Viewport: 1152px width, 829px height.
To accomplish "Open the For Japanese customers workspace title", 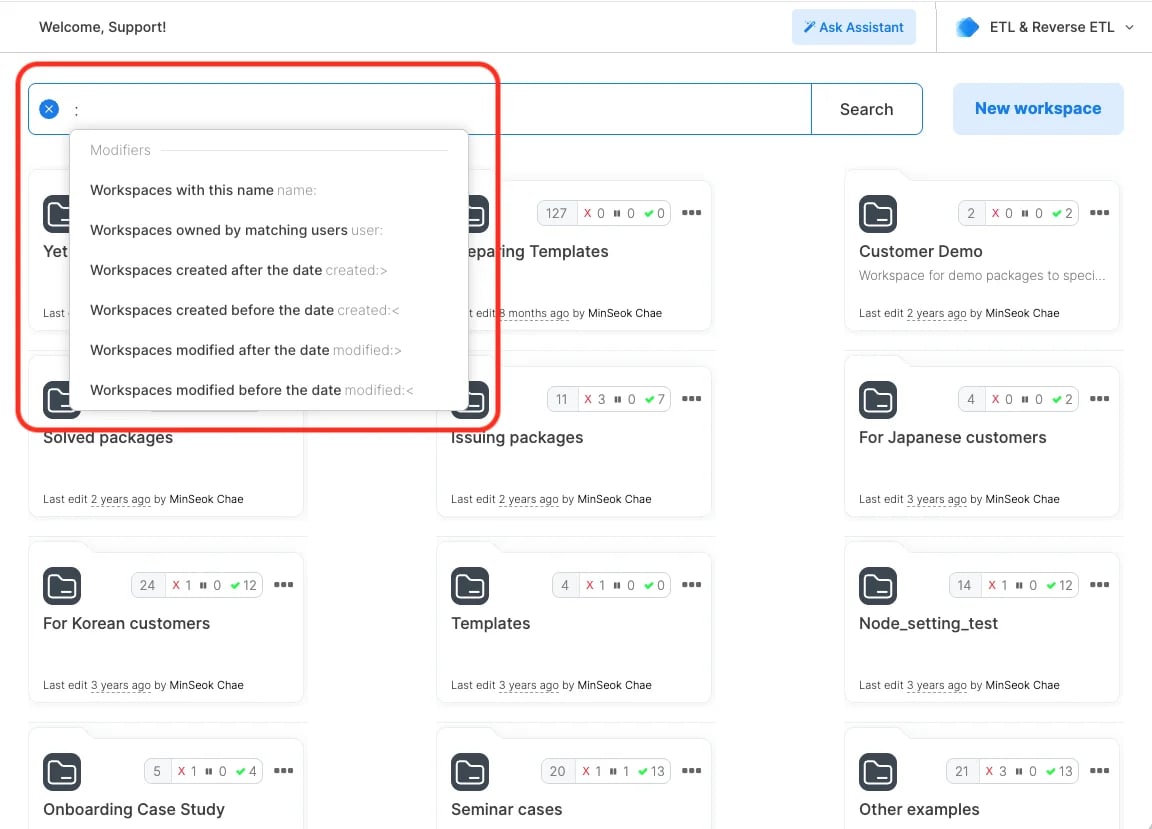I will point(952,437).
